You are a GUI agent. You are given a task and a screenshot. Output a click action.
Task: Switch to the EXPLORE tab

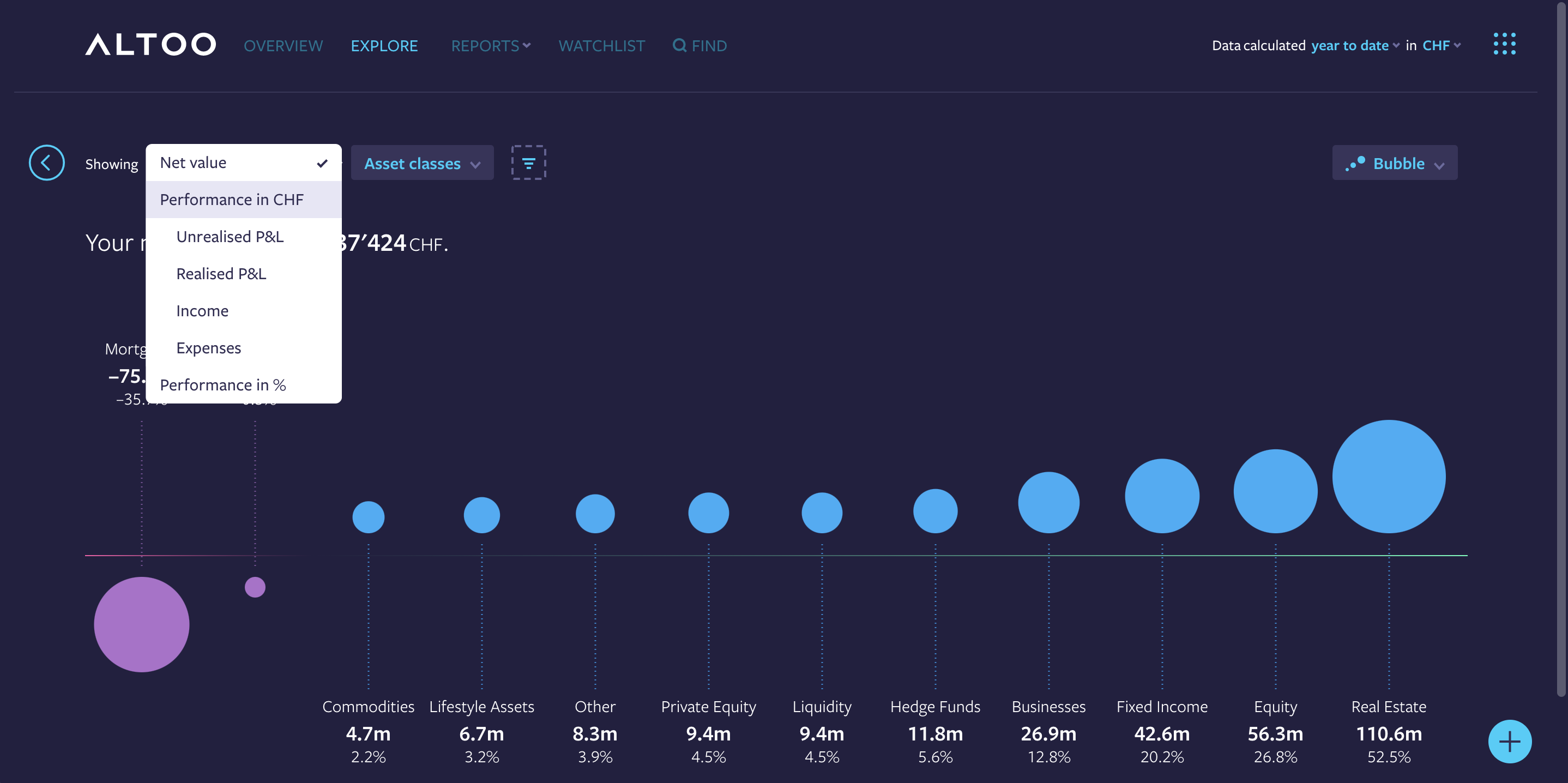coord(384,45)
